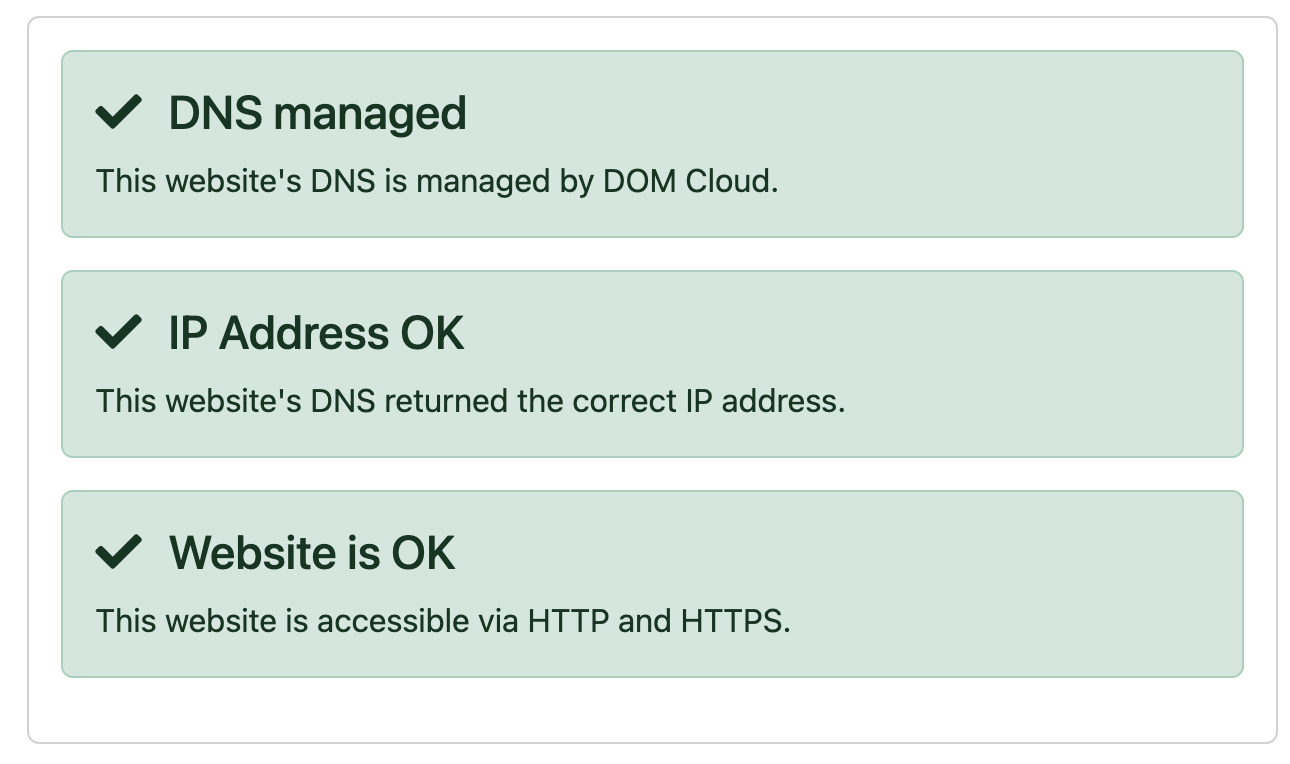Click the word "returned" in the IP description
The height and width of the screenshot is (764, 1290).
point(446,401)
